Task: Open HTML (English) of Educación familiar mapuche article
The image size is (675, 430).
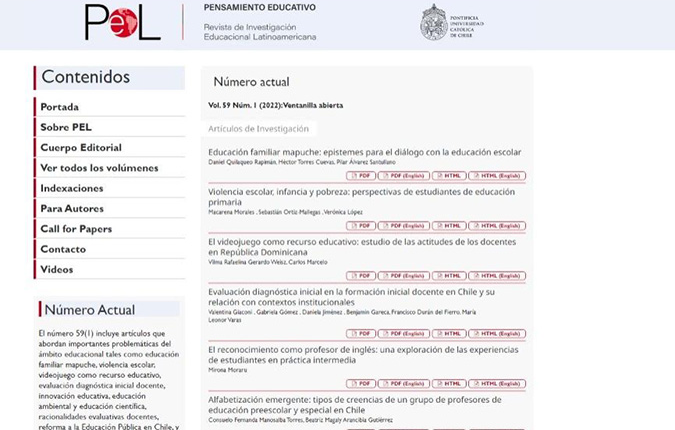Action: (497, 176)
